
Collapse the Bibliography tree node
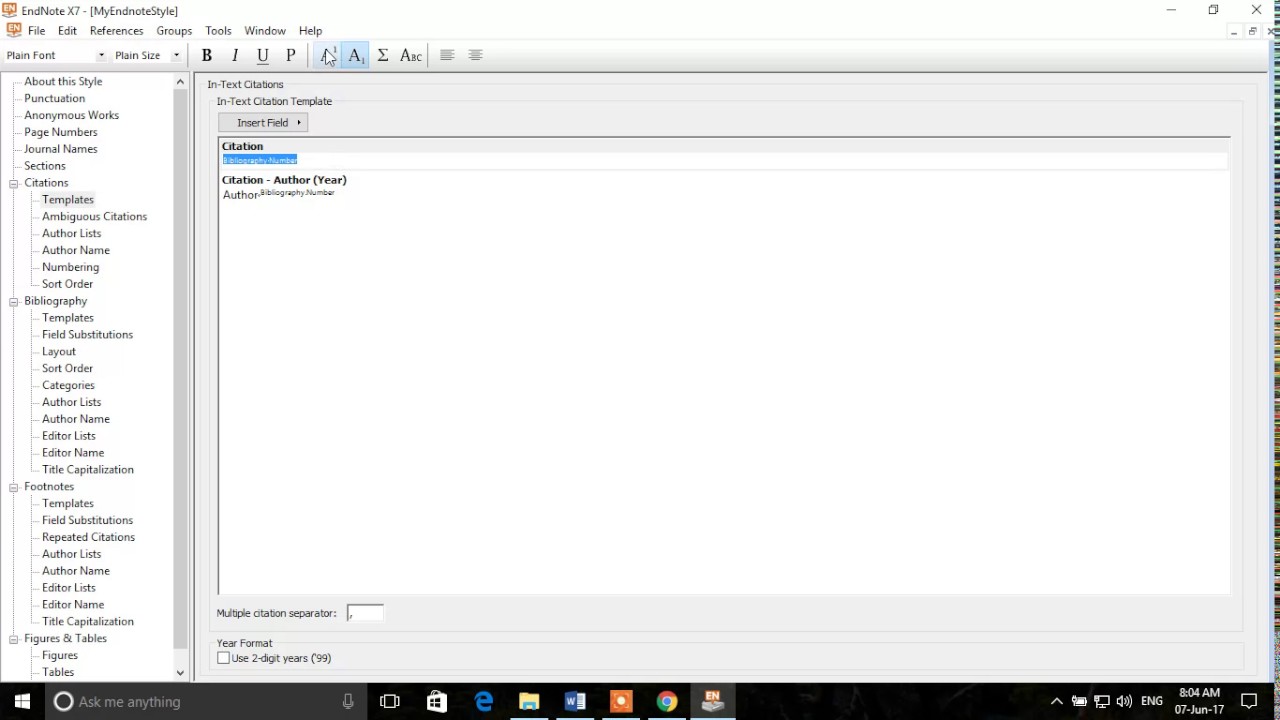tap(14, 301)
